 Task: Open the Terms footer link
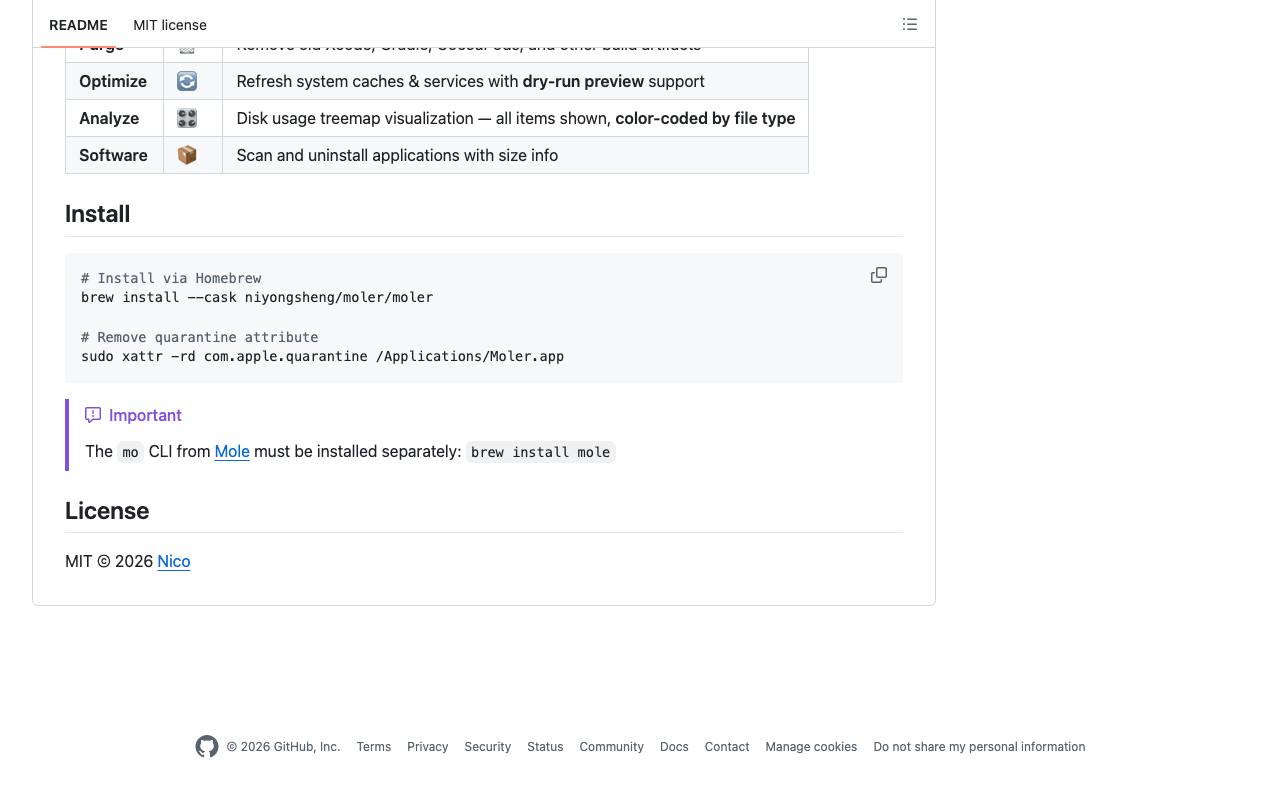(374, 747)
